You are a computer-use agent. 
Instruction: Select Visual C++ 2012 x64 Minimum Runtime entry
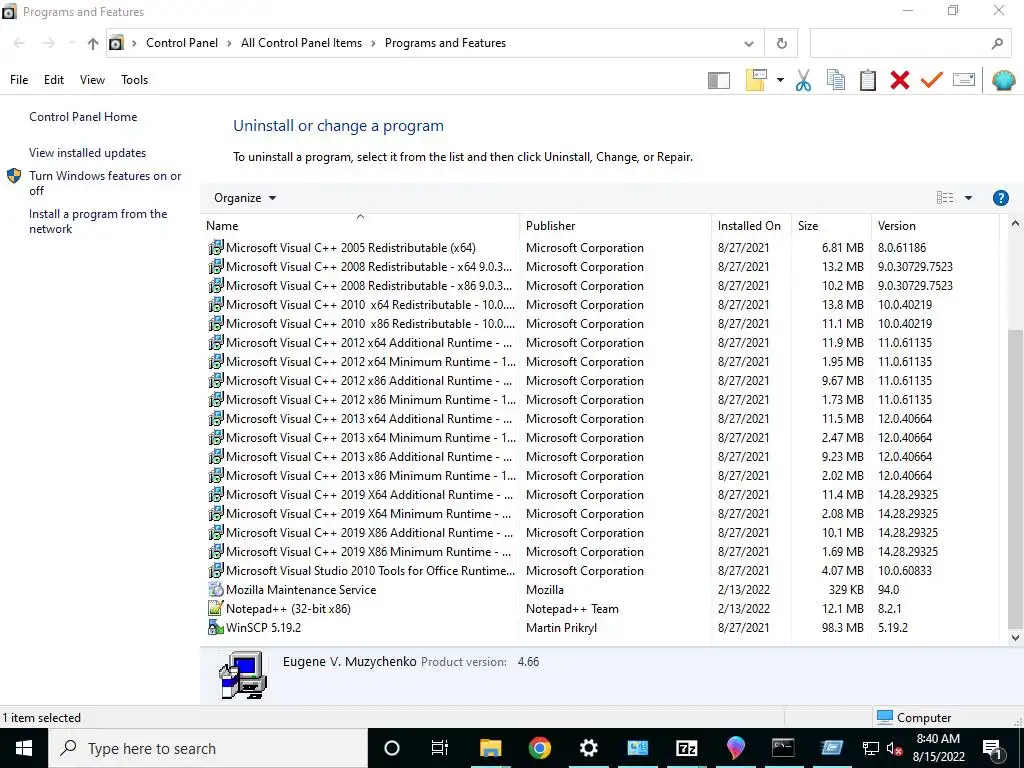coord(601,362)
